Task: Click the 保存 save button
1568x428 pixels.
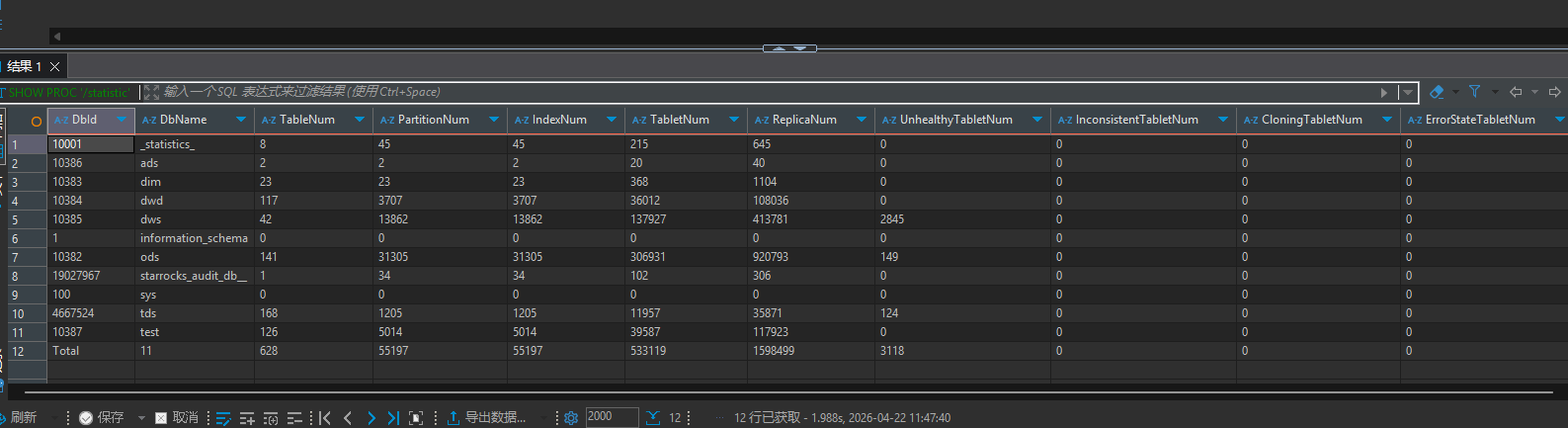Action: [102, 418]
